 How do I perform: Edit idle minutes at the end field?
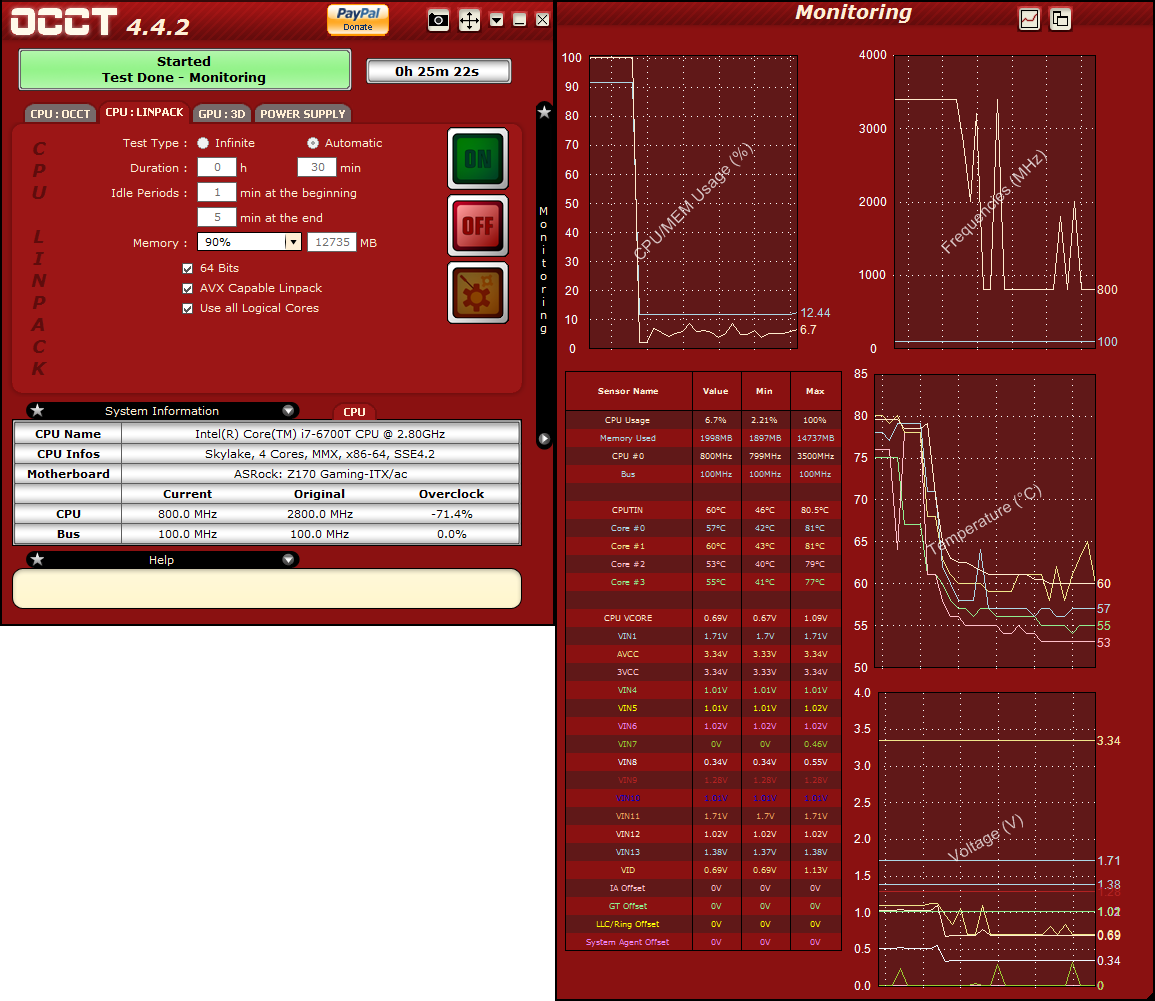pos(217,217)
